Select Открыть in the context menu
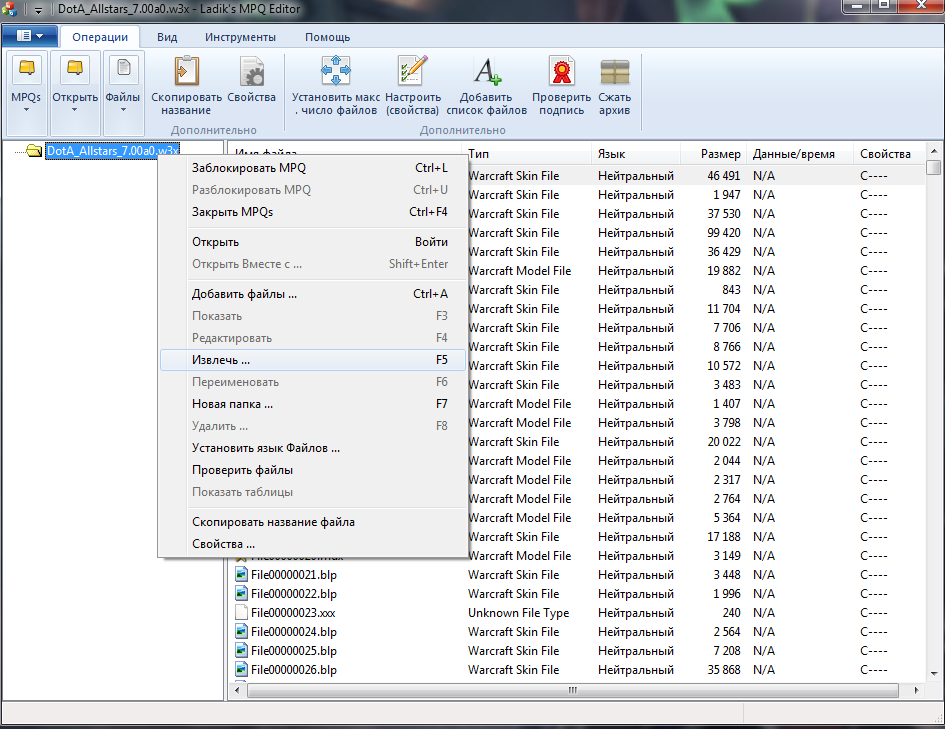 (x=313, y=242)
